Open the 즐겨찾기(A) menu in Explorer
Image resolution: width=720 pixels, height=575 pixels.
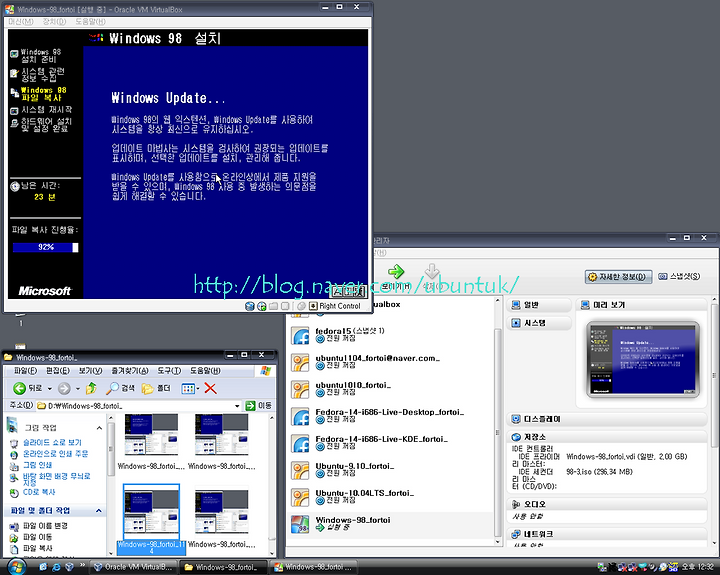pyautogui.click(x=130, y=371)
